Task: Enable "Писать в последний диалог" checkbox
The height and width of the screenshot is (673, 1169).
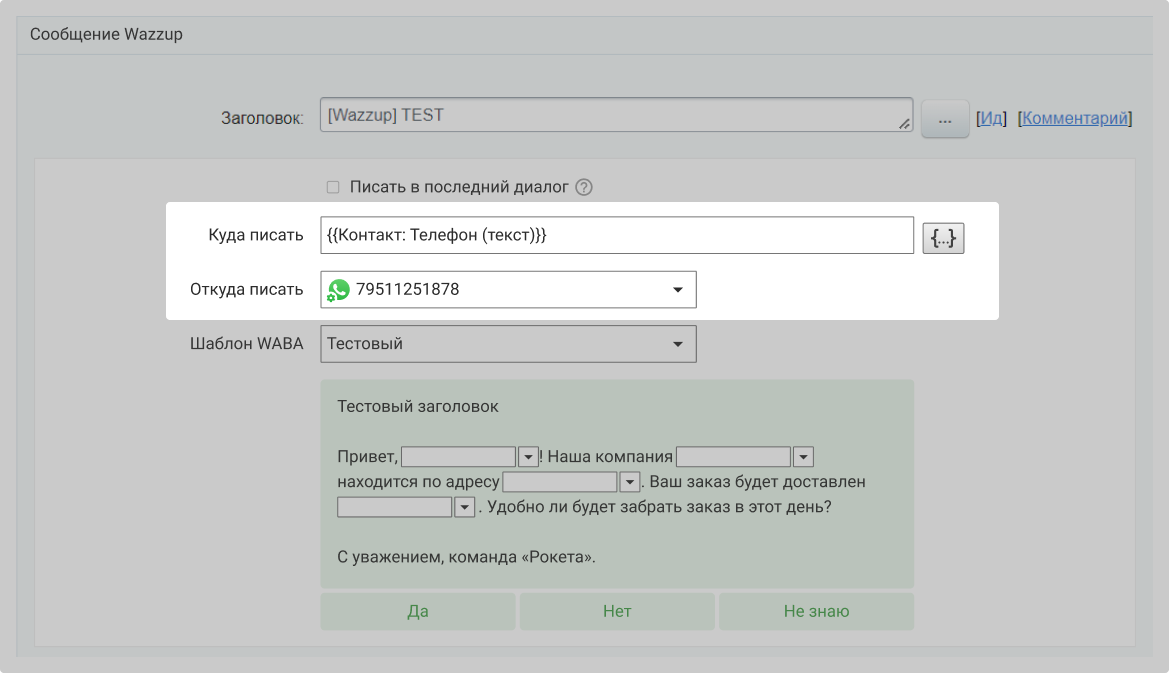Action: tap(333, 187)
